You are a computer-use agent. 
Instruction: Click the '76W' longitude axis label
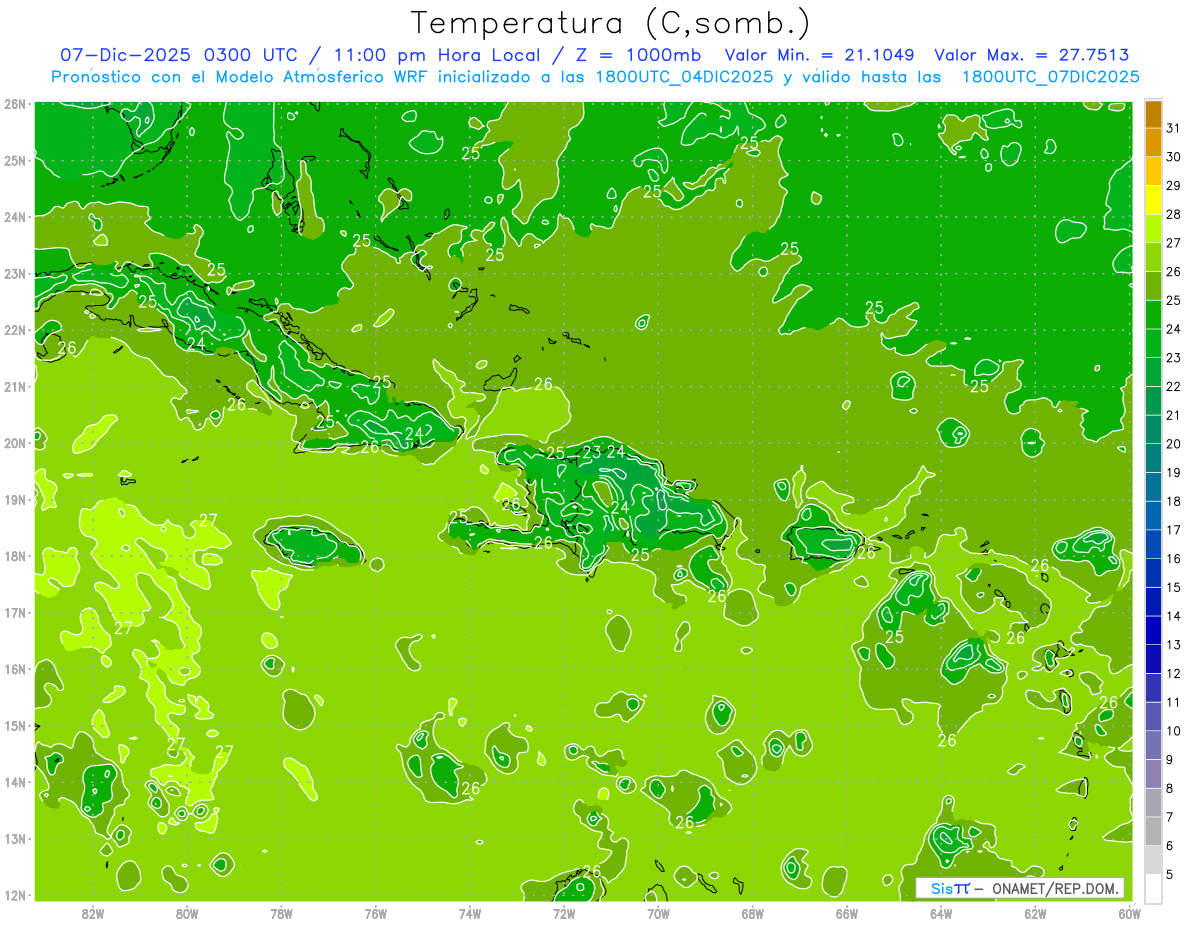(375, 913)
